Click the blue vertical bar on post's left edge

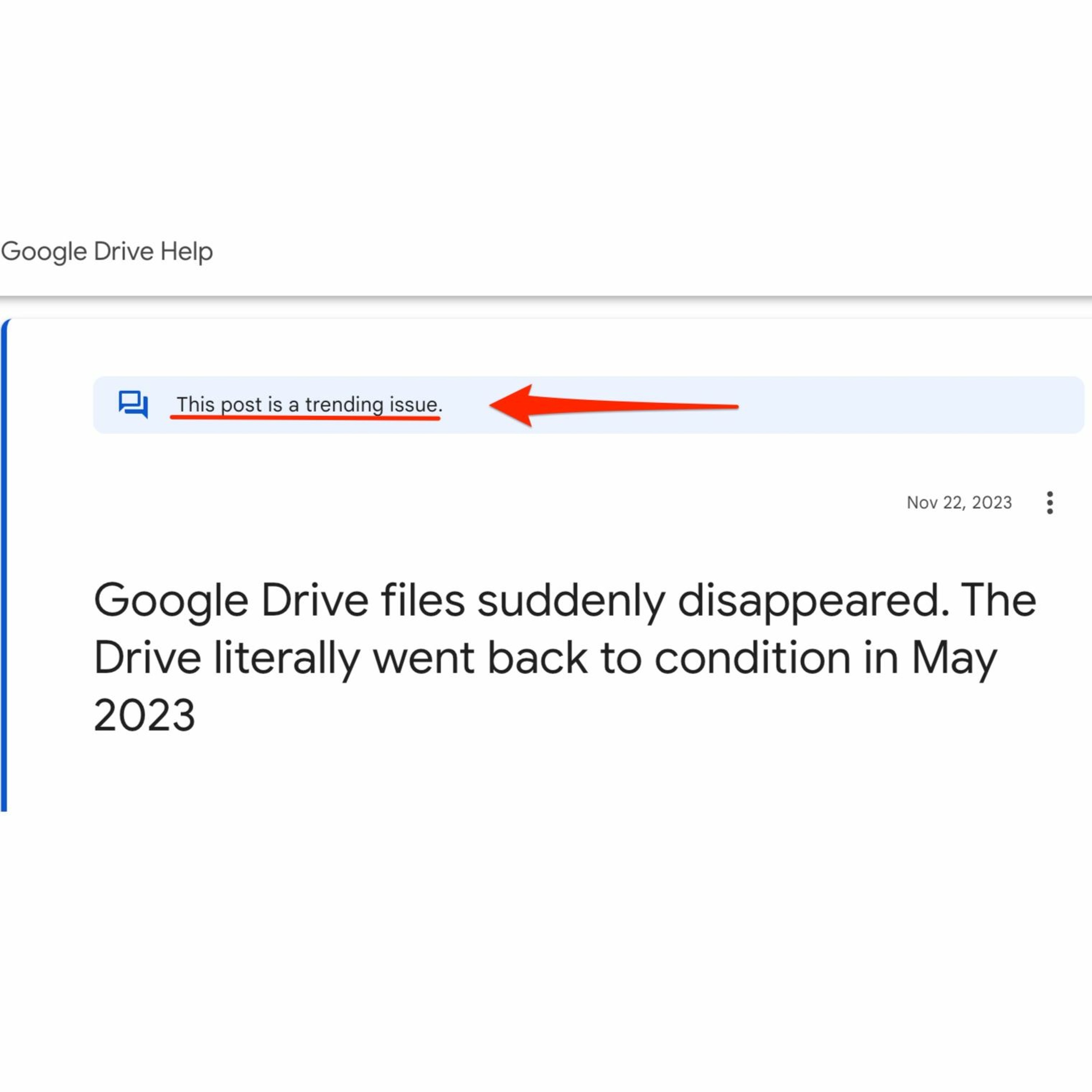(x=4, y=565)
